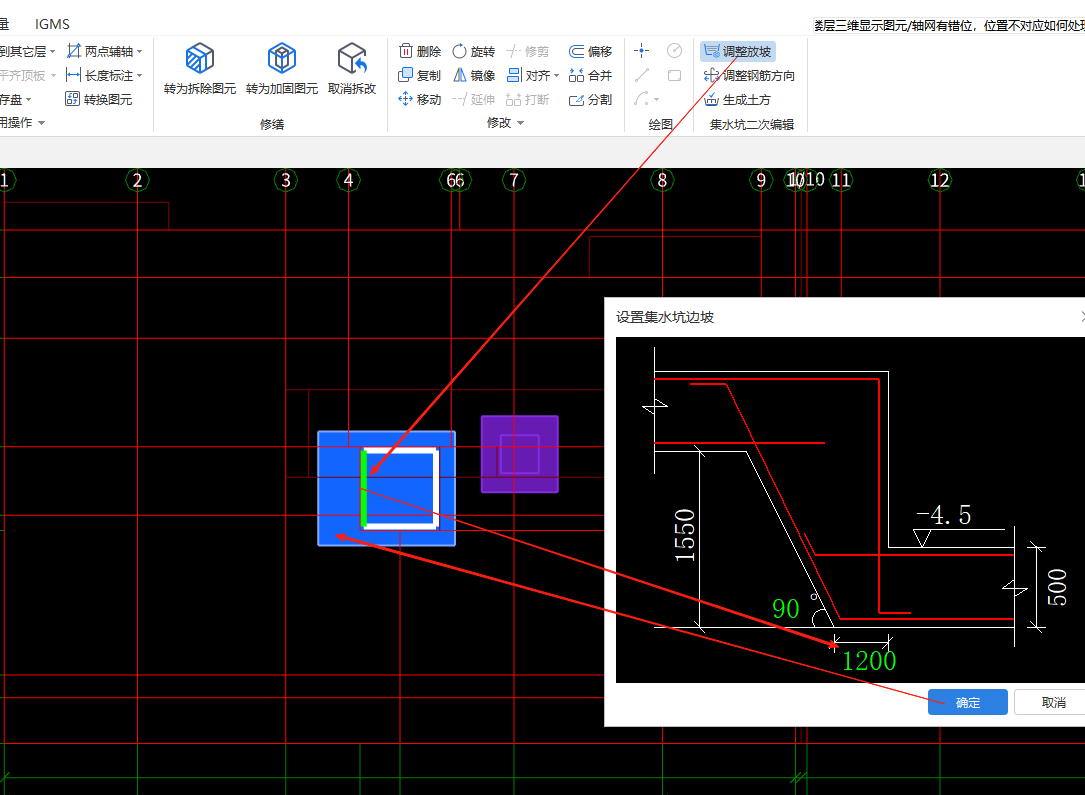
Task: Click the 复制 copy tool
Action: (419, 75)
